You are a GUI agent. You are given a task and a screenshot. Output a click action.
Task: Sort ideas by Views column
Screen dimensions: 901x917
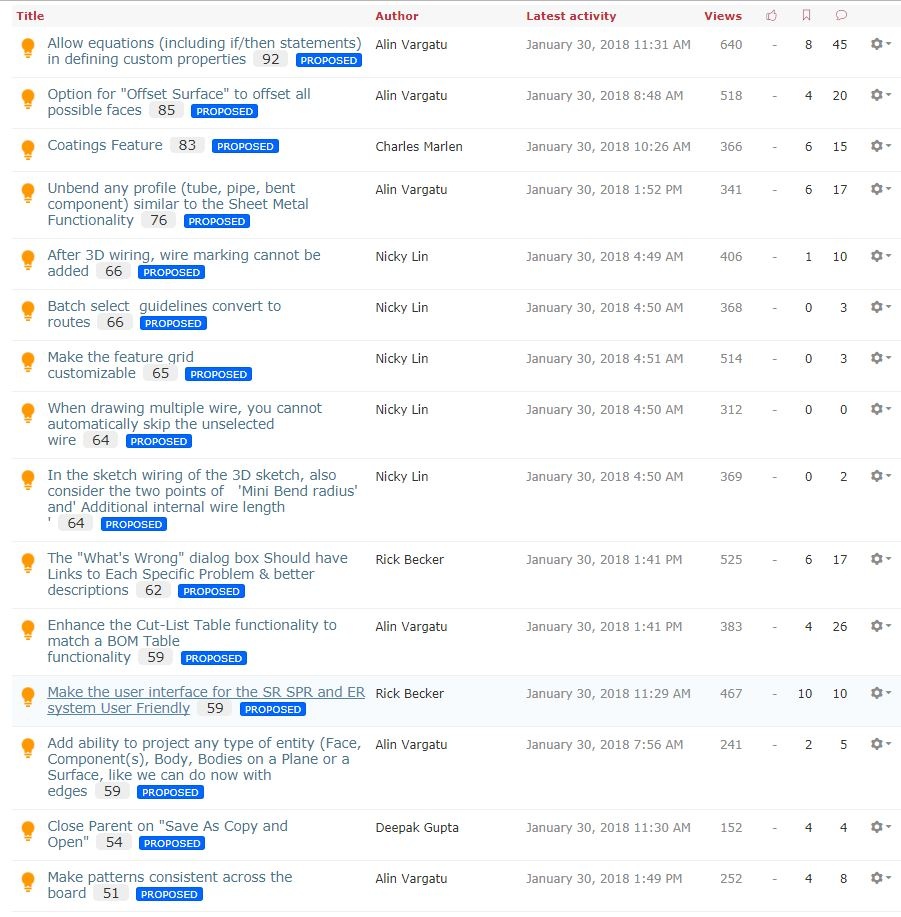723,16
